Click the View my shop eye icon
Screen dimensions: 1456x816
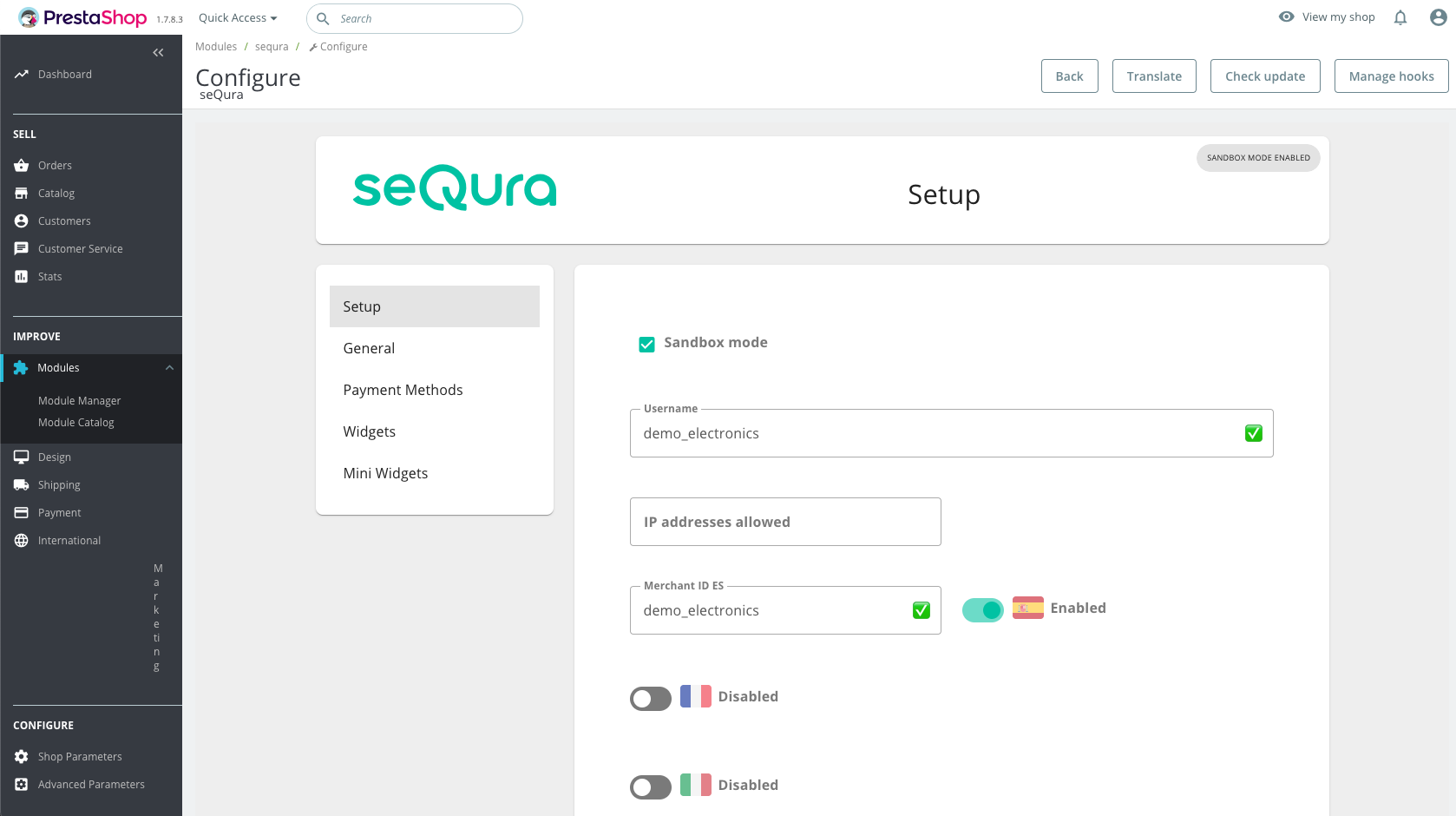click(1287, 16)
